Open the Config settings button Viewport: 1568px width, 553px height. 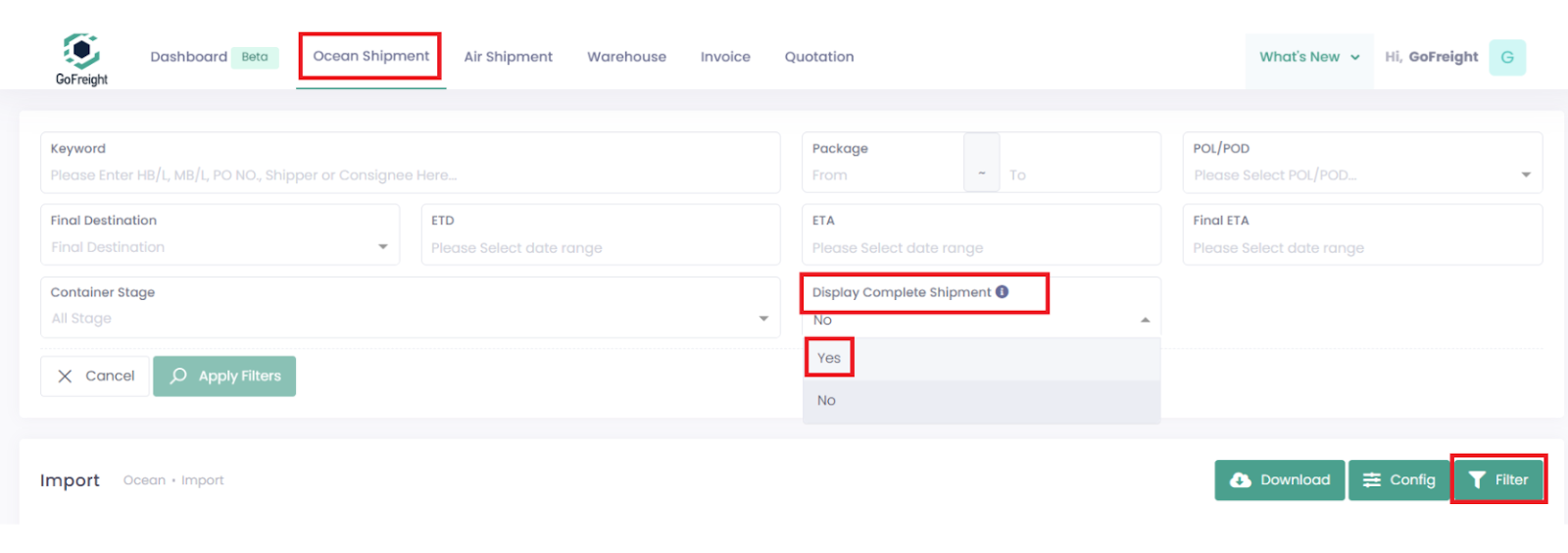click(x=1398, y=480)
